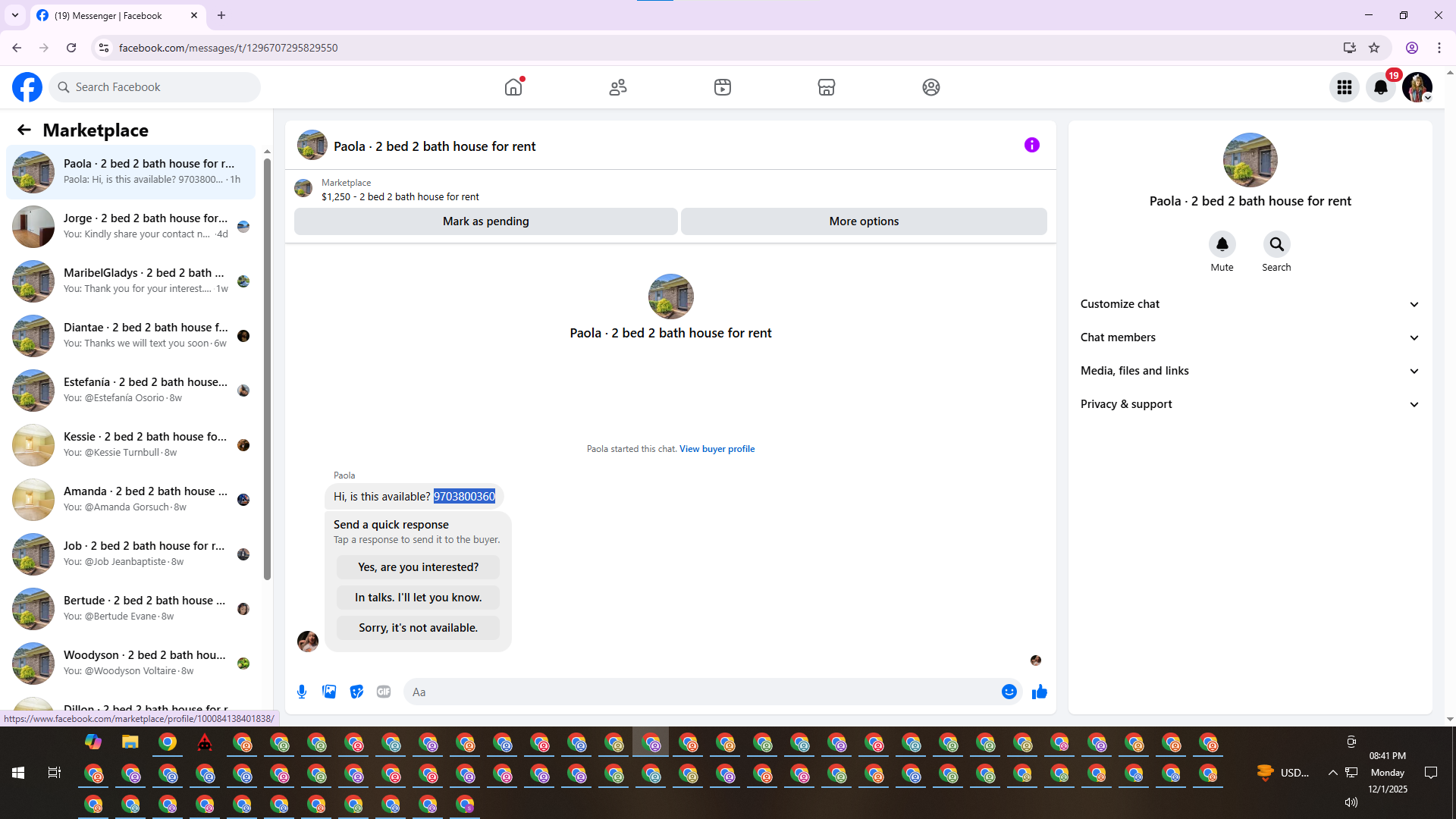Screen dimensions: 1456x819
Task: Open the Jorge conversation
Action: (130, 227)
